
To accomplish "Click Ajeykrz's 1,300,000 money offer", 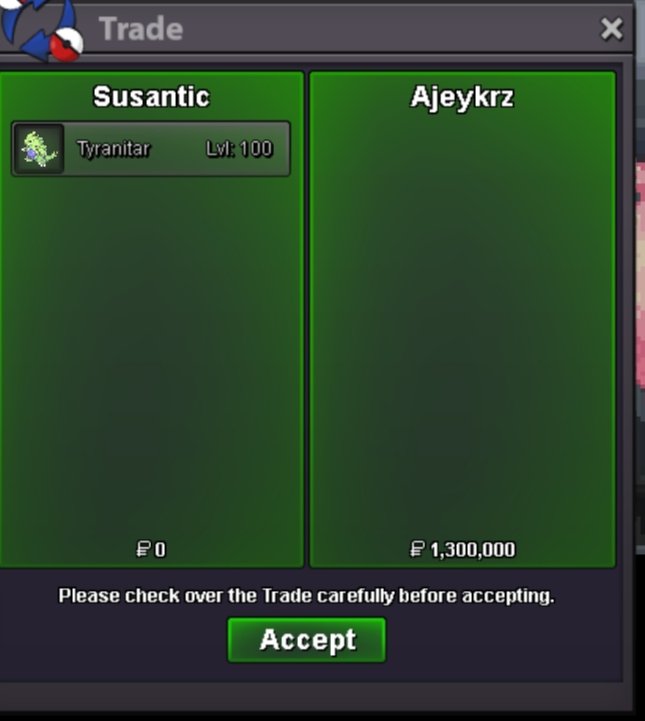I will 473,549.
